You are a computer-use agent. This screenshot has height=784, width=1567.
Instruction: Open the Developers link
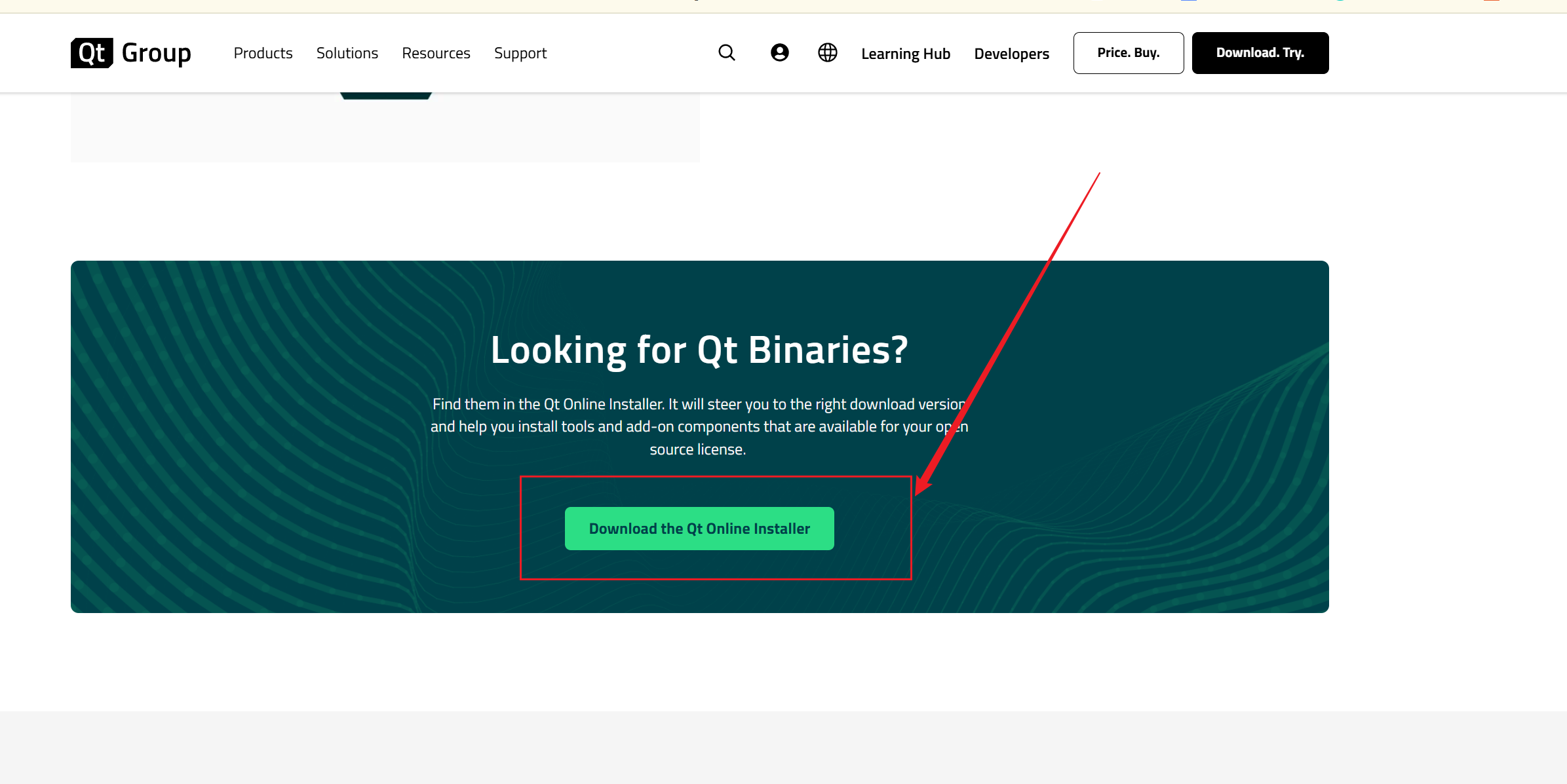pos(1011,54)
